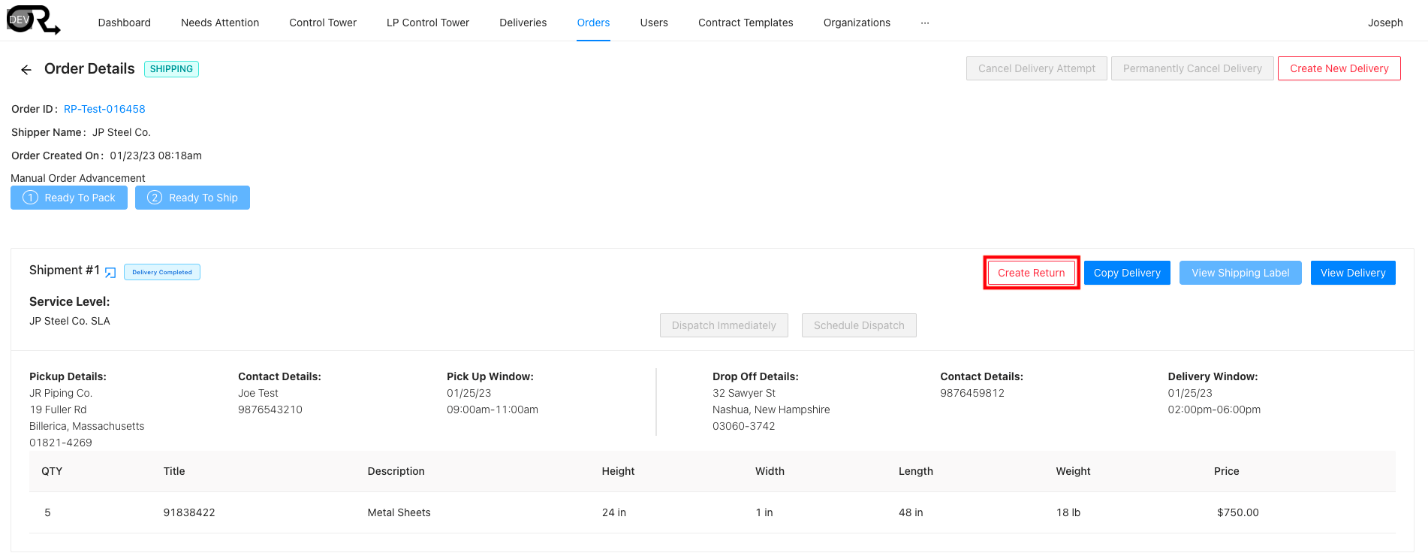The width and height of the screenshot is (1428, 556).
Task: Open the Joseph user menu
Action: point(1385,22)
